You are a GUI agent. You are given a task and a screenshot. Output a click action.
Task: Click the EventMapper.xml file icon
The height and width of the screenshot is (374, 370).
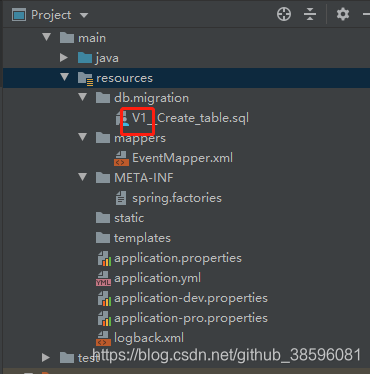click(x=121, y=158)
